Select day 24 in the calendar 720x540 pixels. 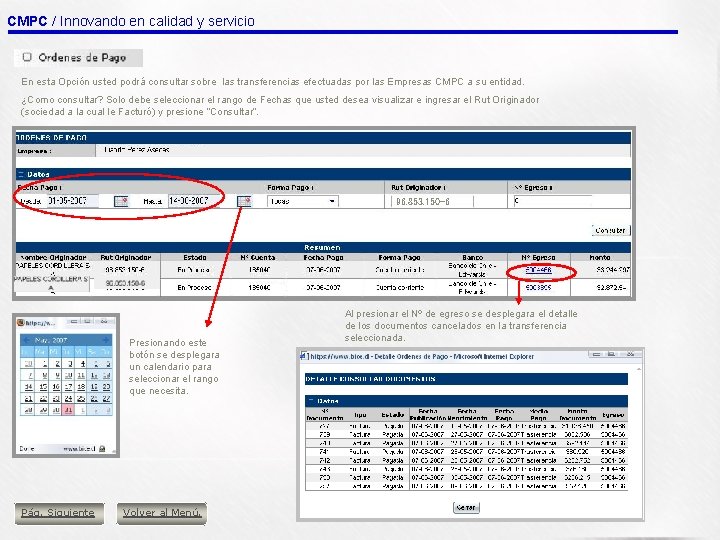coord(68,398)
